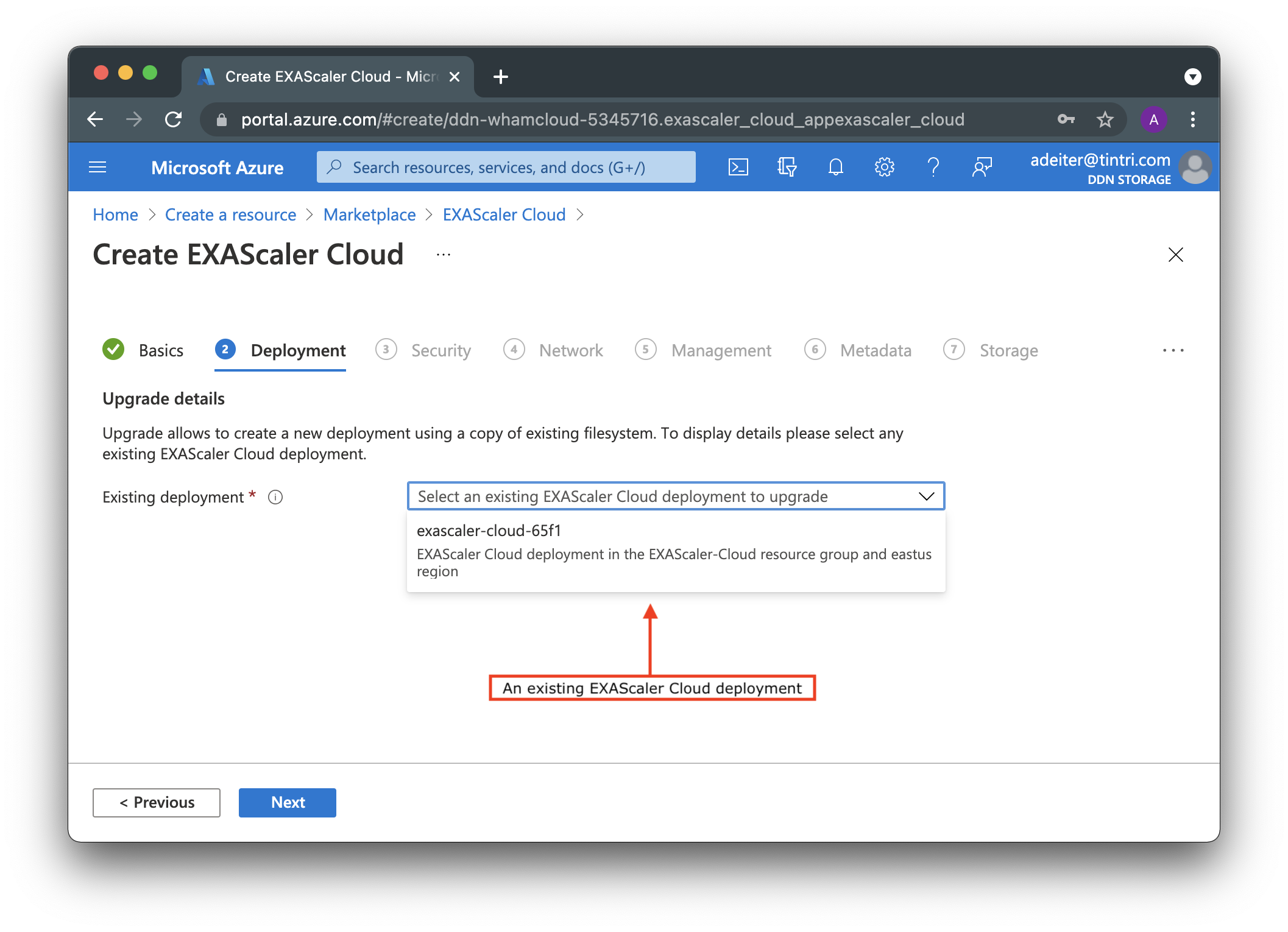The width and height of the screenshot is (1288, 932).
Task: Click the adeiter@tintri.com account name
Action: (x=1100, y=160)
